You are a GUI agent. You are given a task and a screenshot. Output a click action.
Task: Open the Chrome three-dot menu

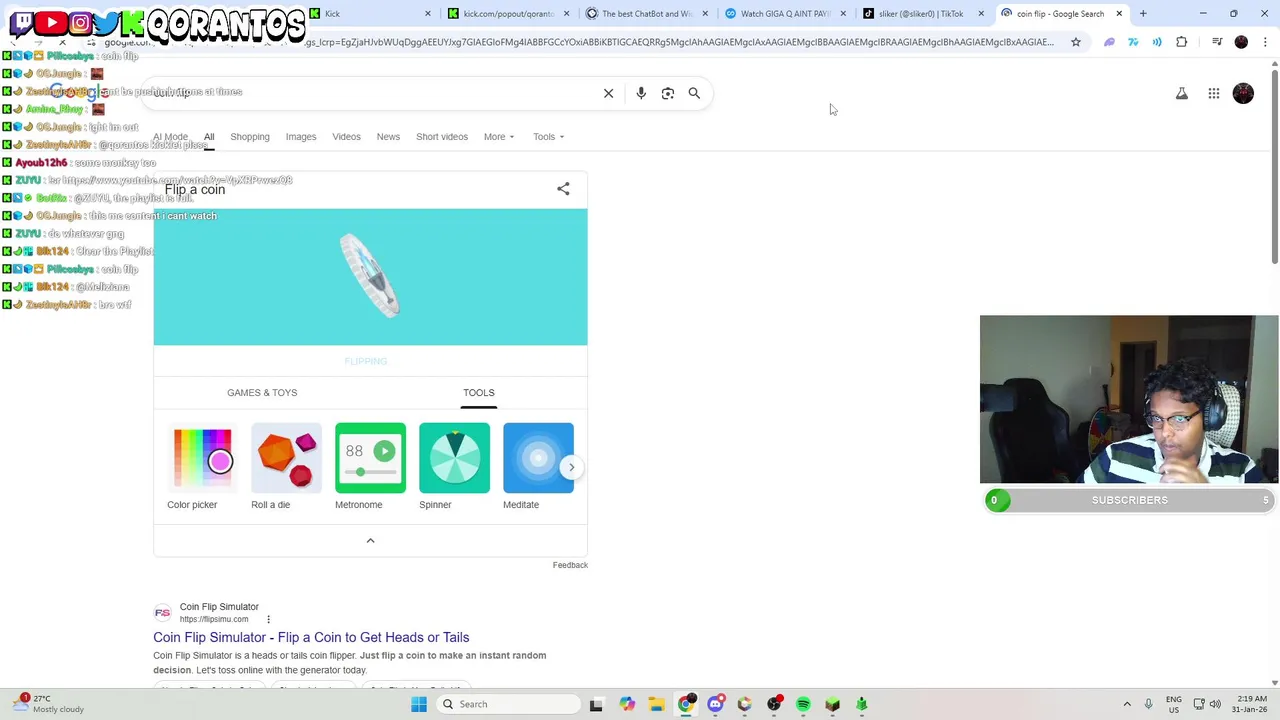point(1265,42)
